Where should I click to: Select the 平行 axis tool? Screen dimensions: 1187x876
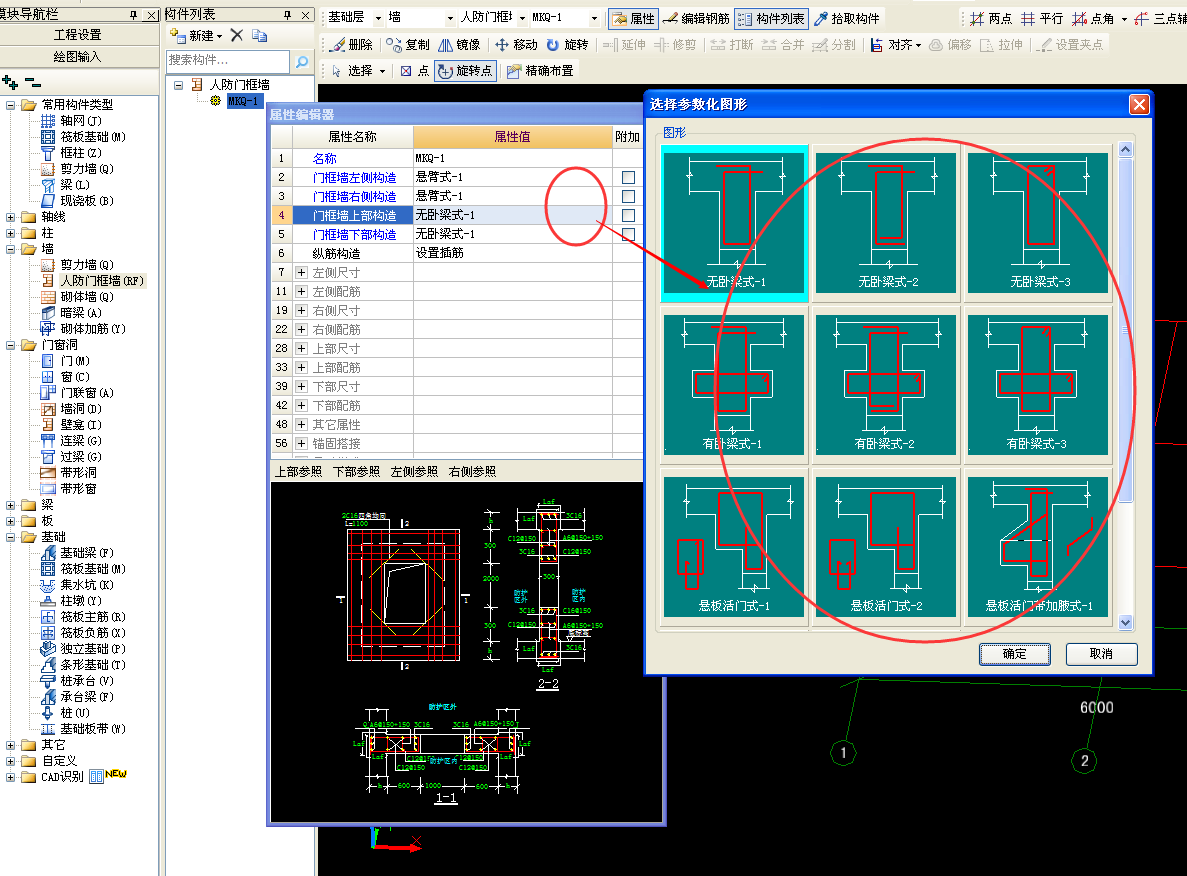point(1042,18)
